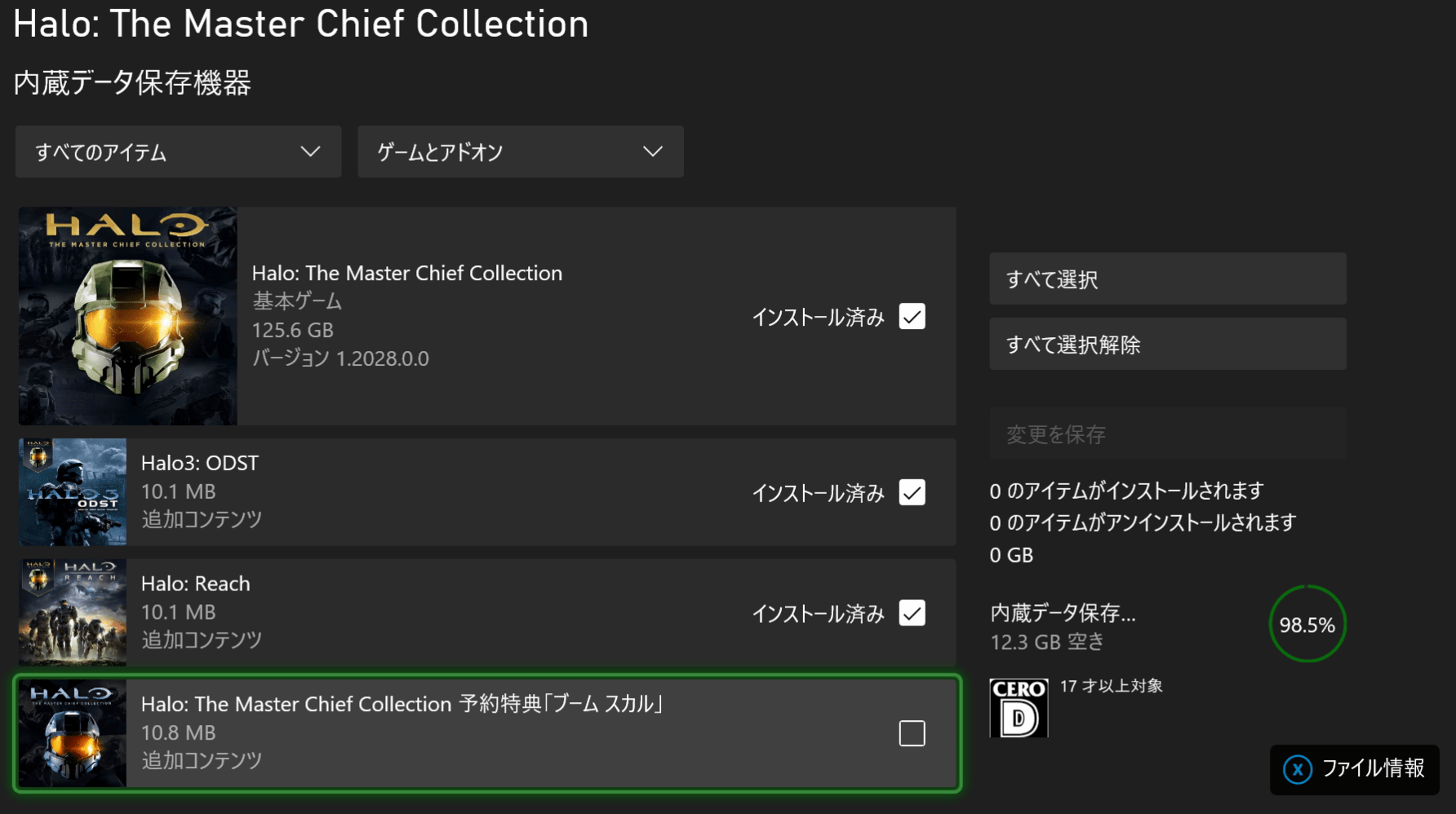The height and width of the screenshot is (814, 1456).
Task: Click the X button icon for ファイル情報
Action: [1298, 769]
